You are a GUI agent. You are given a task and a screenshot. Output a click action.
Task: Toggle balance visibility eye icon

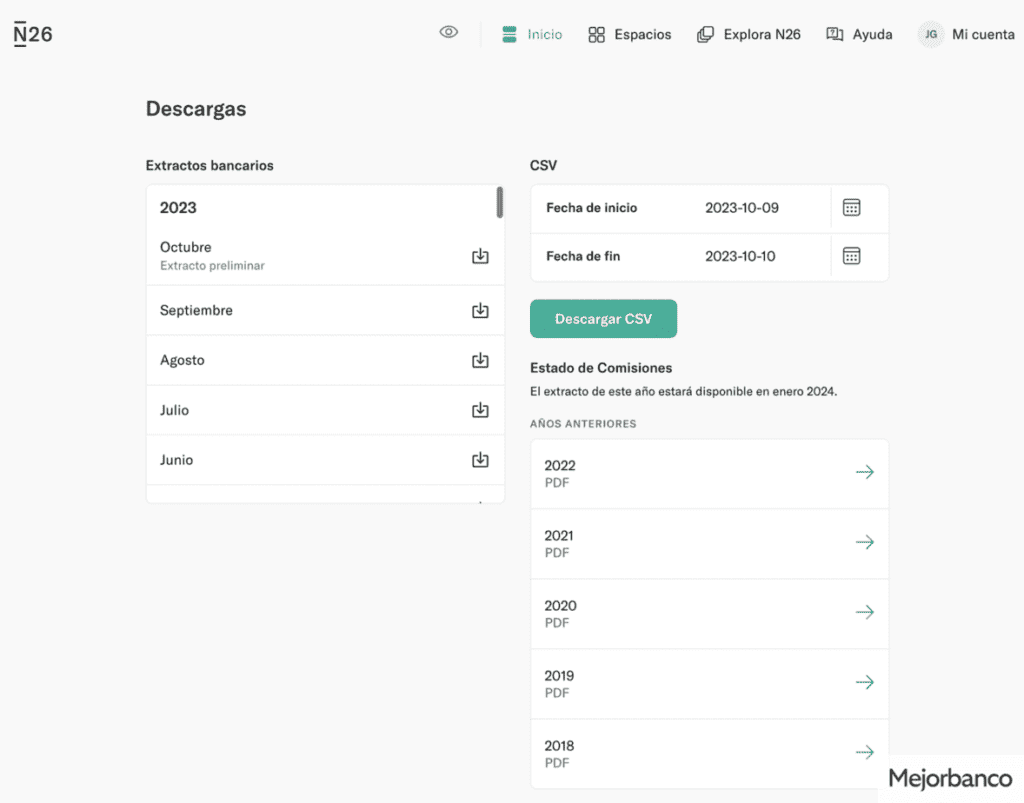click(x=449, y=32)
